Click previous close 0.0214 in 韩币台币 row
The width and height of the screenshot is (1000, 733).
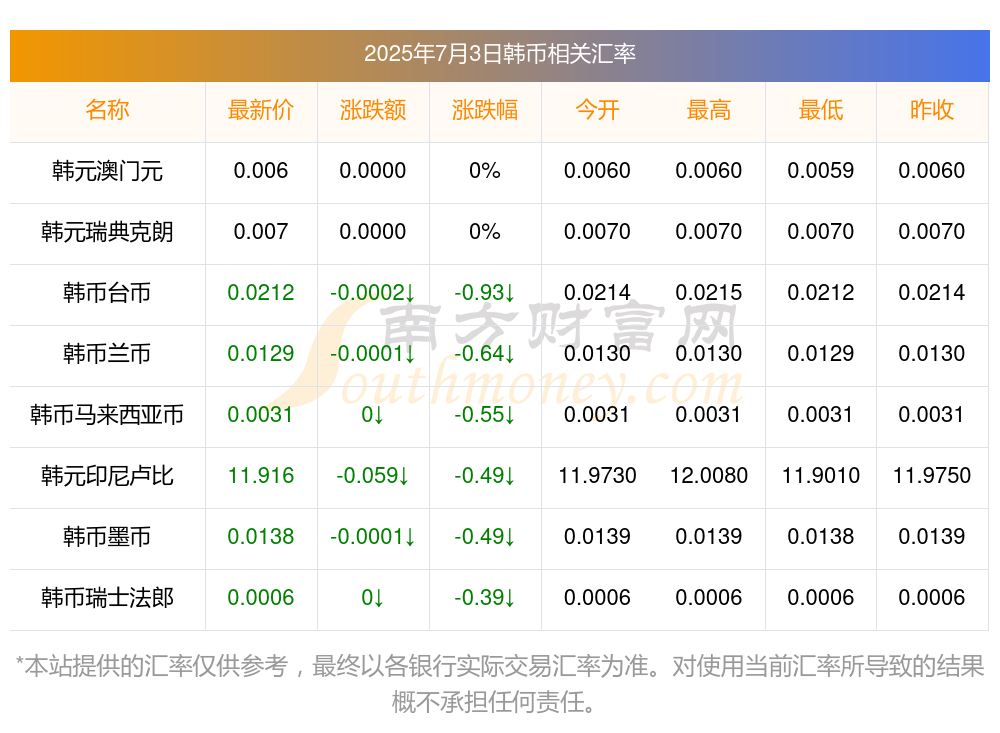[932, 293]
